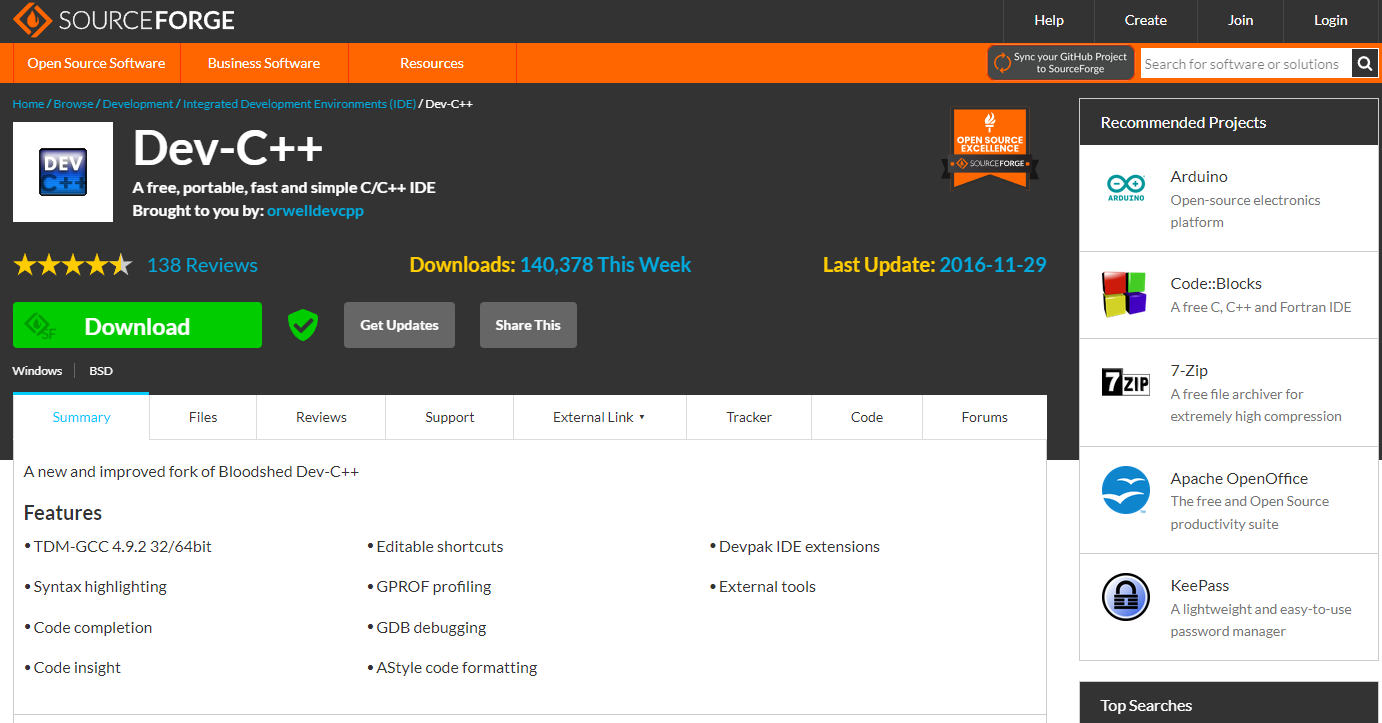Click the Browse breadcrumb link

(73, 104)
